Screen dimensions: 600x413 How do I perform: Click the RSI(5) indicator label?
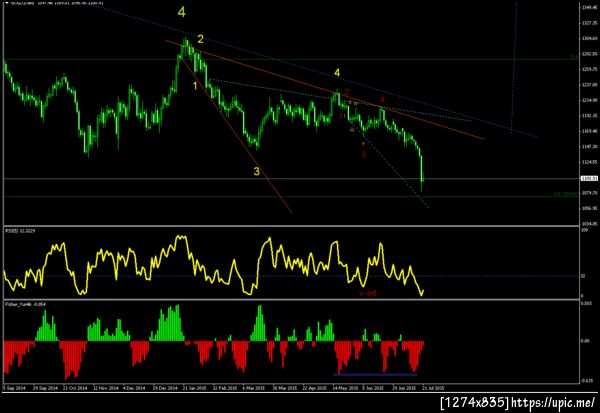point(20,231)
